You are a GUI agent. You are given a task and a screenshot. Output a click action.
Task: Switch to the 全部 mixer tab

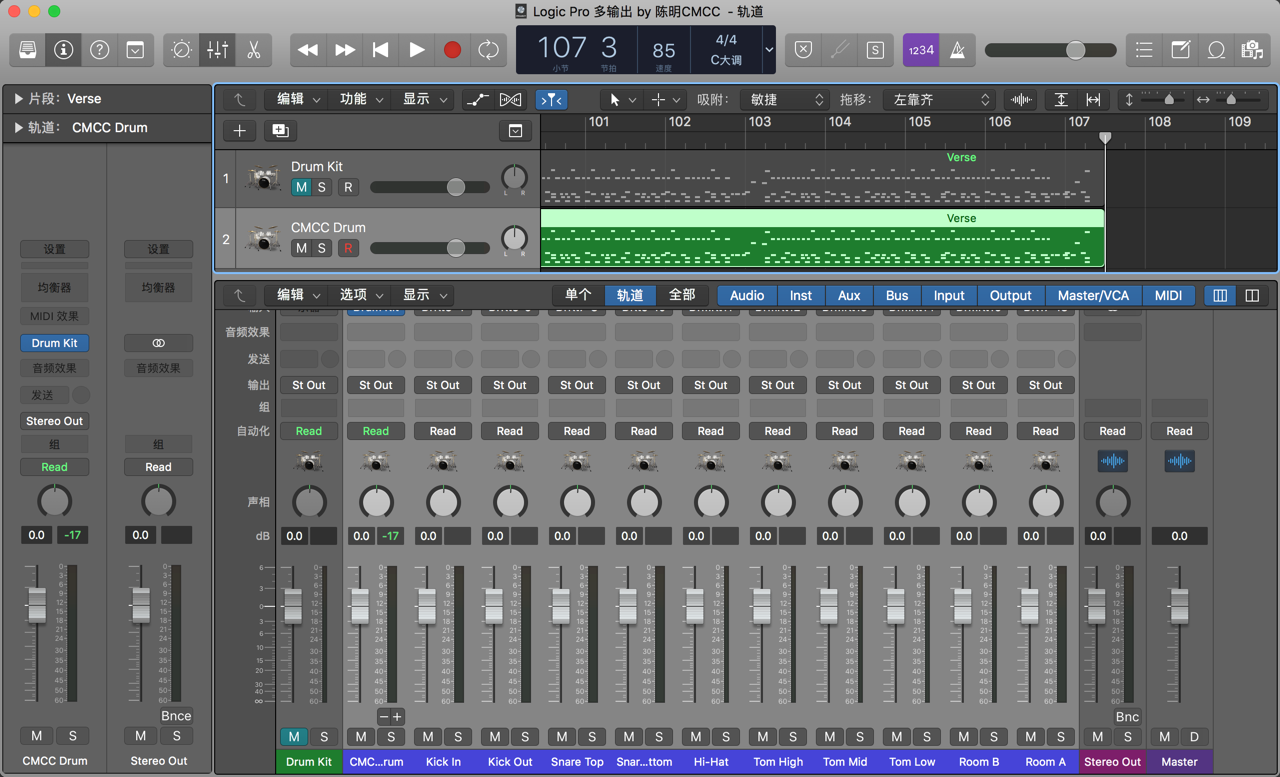[685, 295]
